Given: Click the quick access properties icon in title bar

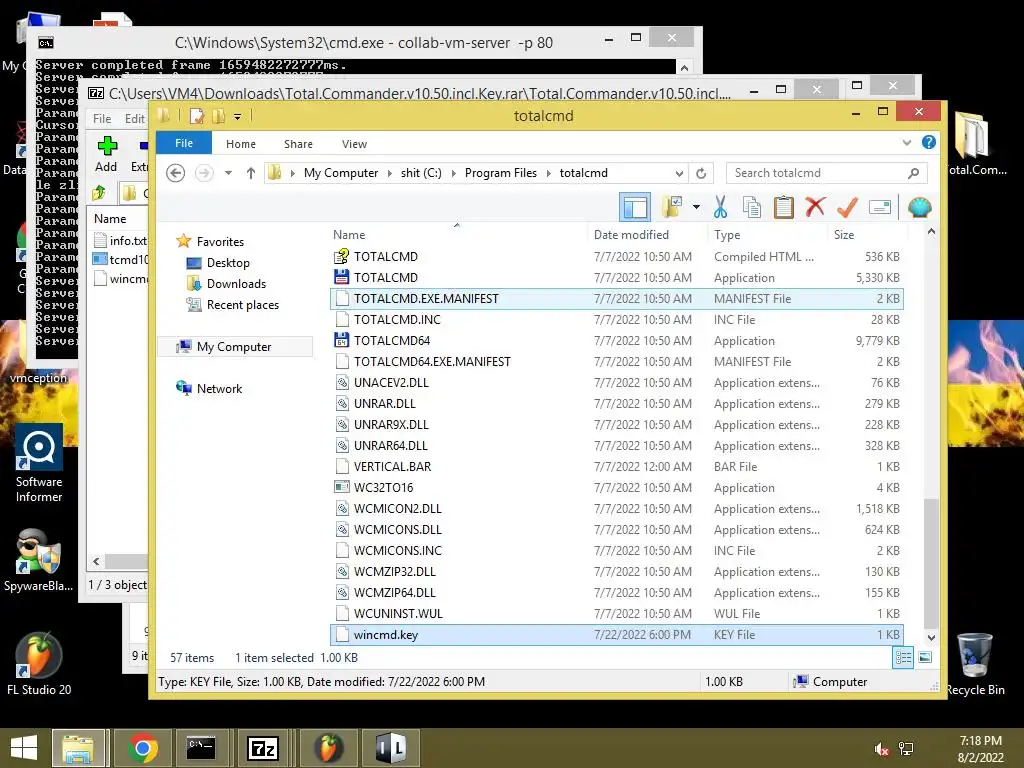Looking at the screenshot, I should click(196, 116).
